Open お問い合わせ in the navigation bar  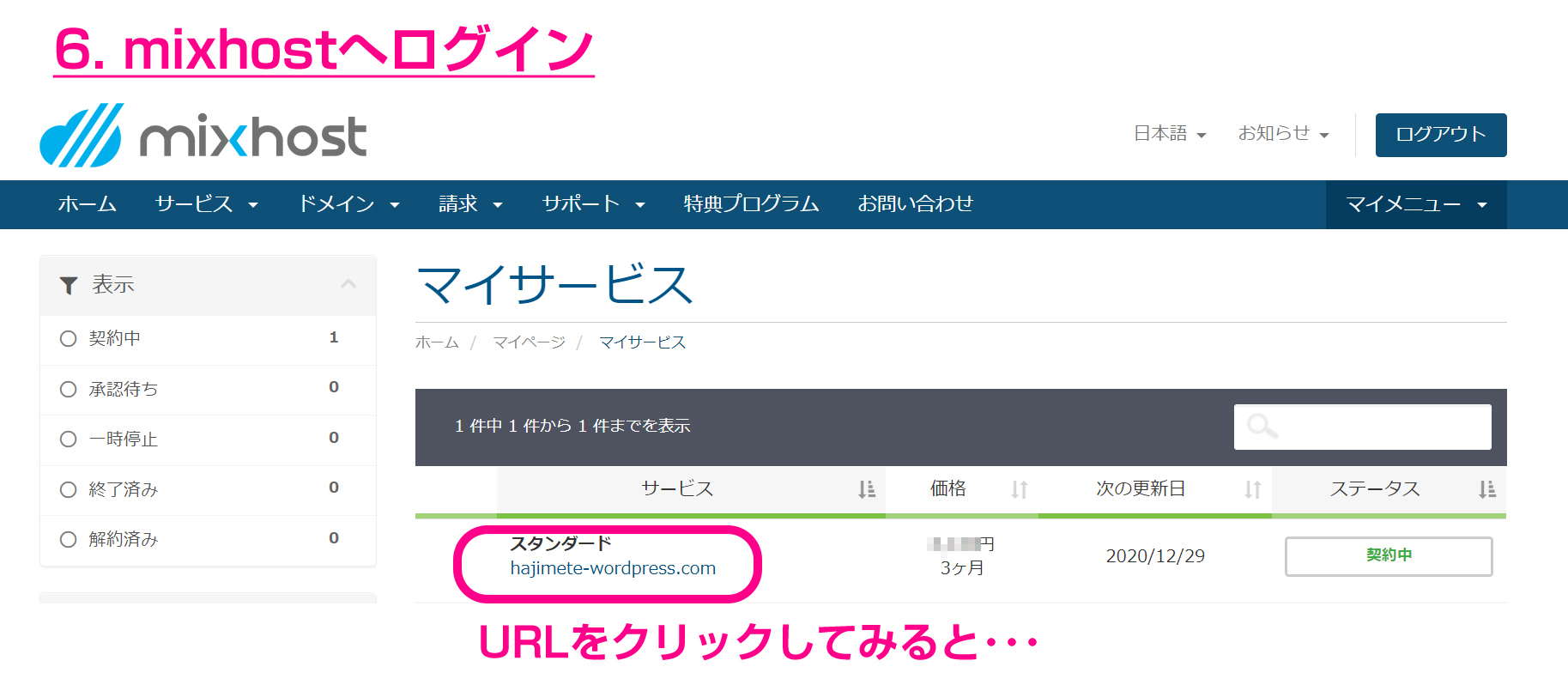[916, 204]
